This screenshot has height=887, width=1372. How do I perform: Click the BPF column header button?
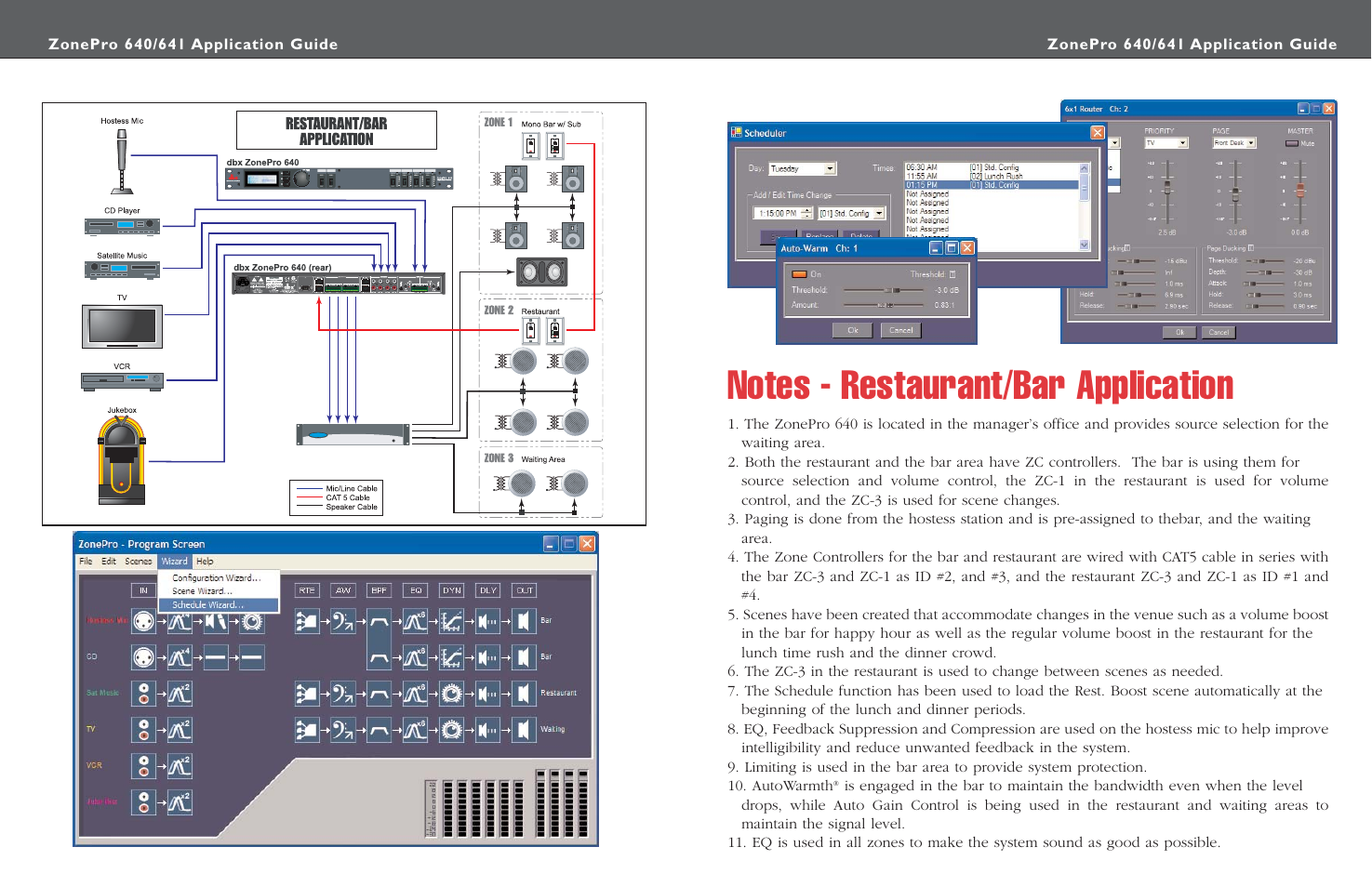click(380, 590)
